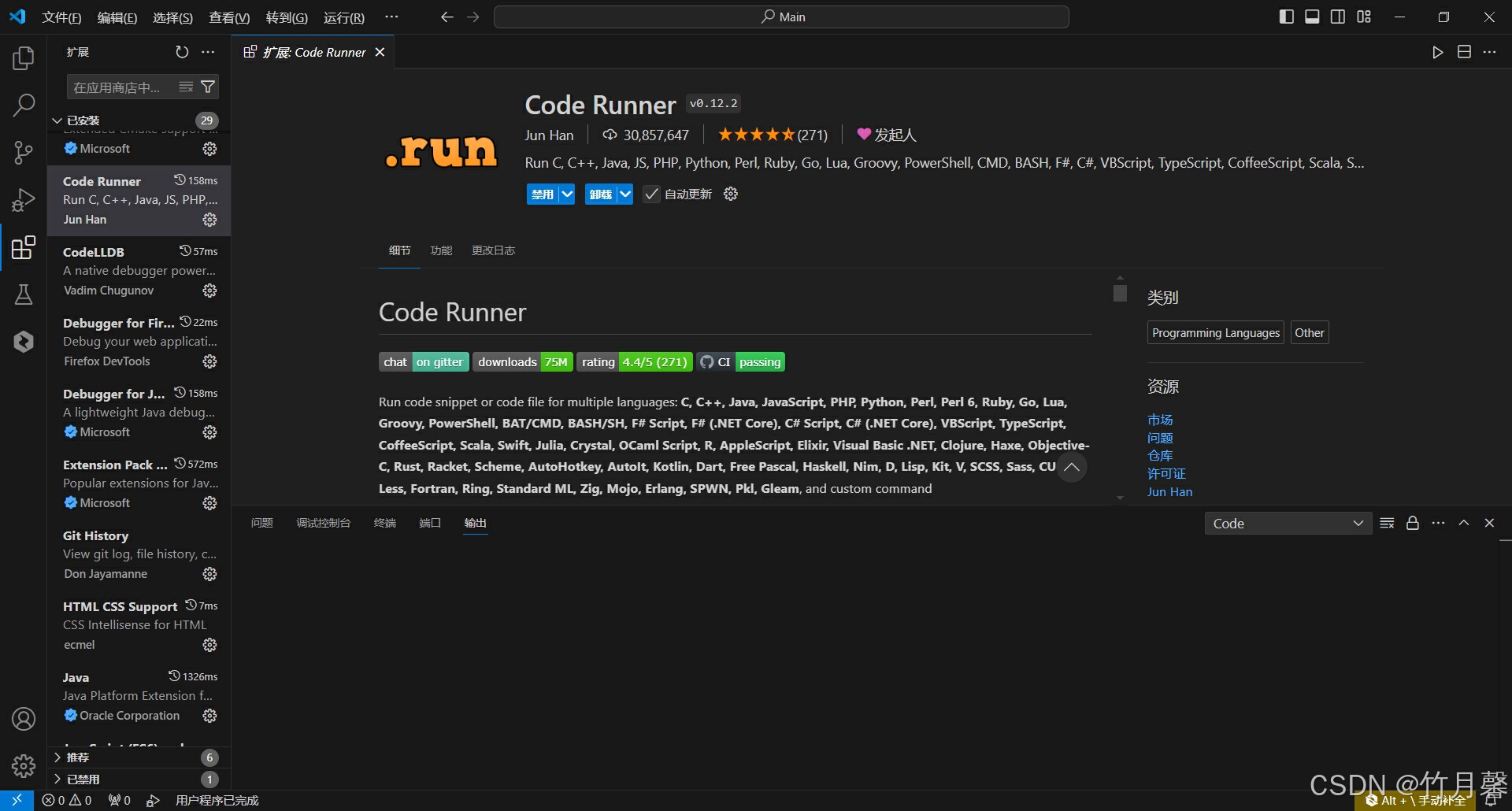Open extensions view more actions menu
The image size is (1512, 811).
pyautogui.click(x=208, y=52)
